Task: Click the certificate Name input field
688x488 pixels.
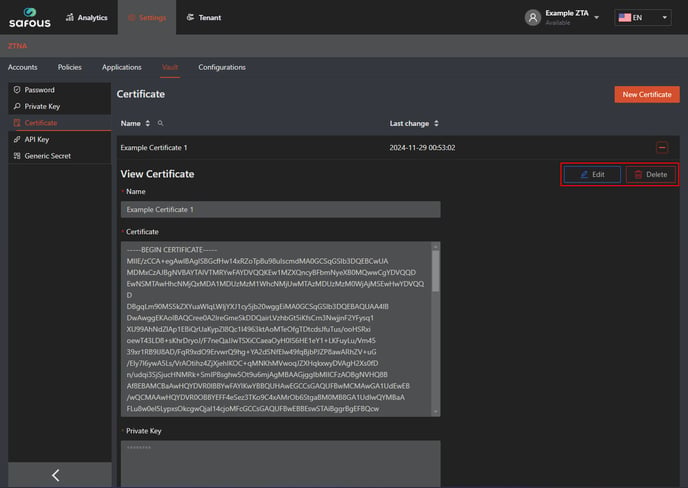Action: tap(280, 210)
